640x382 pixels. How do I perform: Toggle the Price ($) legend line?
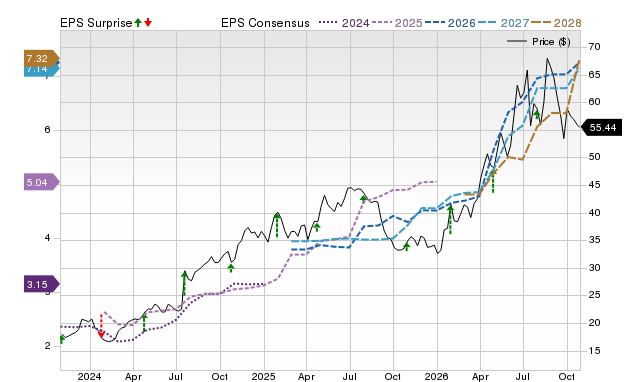[539, 42]
